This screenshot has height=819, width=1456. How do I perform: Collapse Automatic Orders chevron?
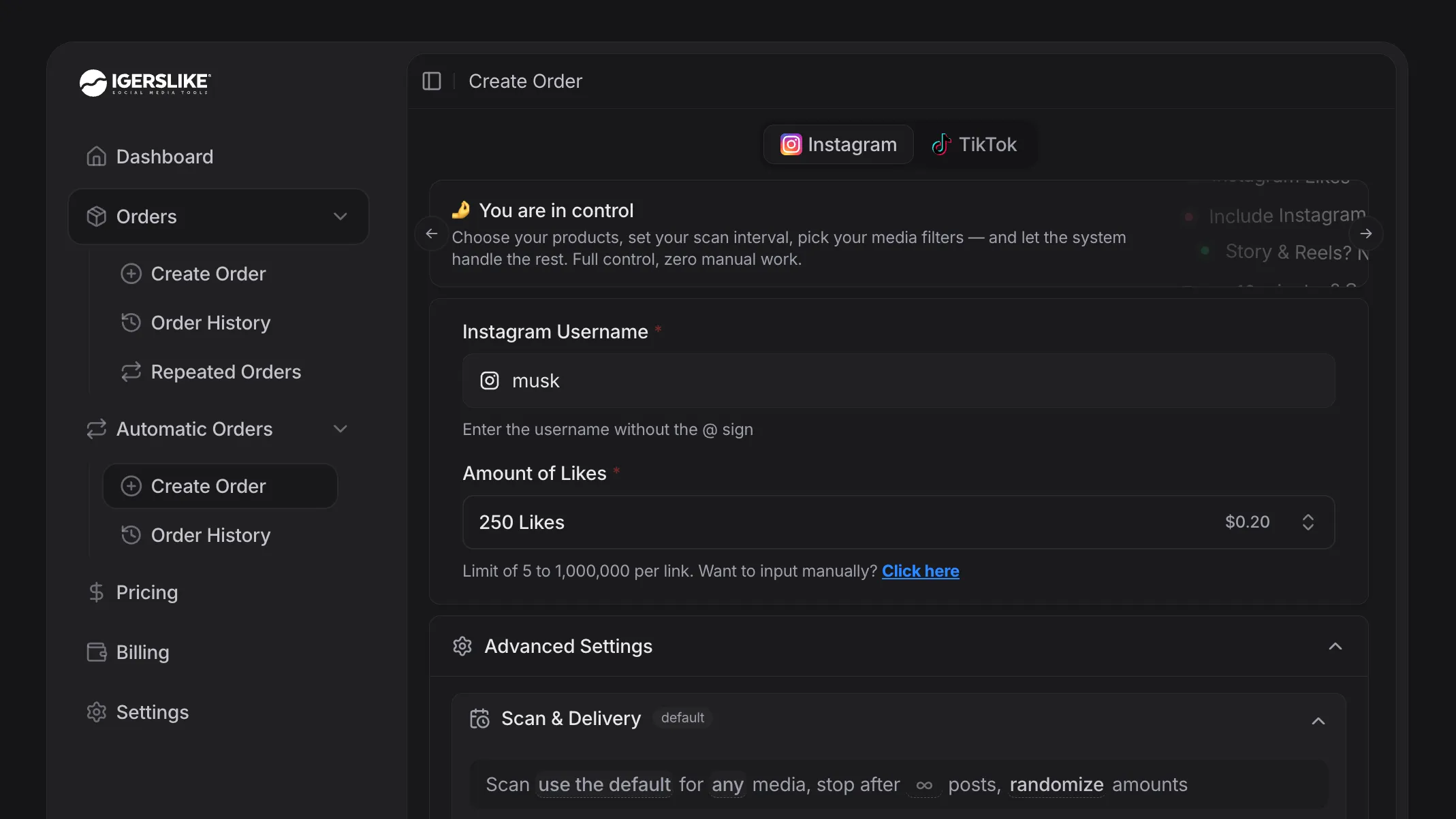pos(341,429)
